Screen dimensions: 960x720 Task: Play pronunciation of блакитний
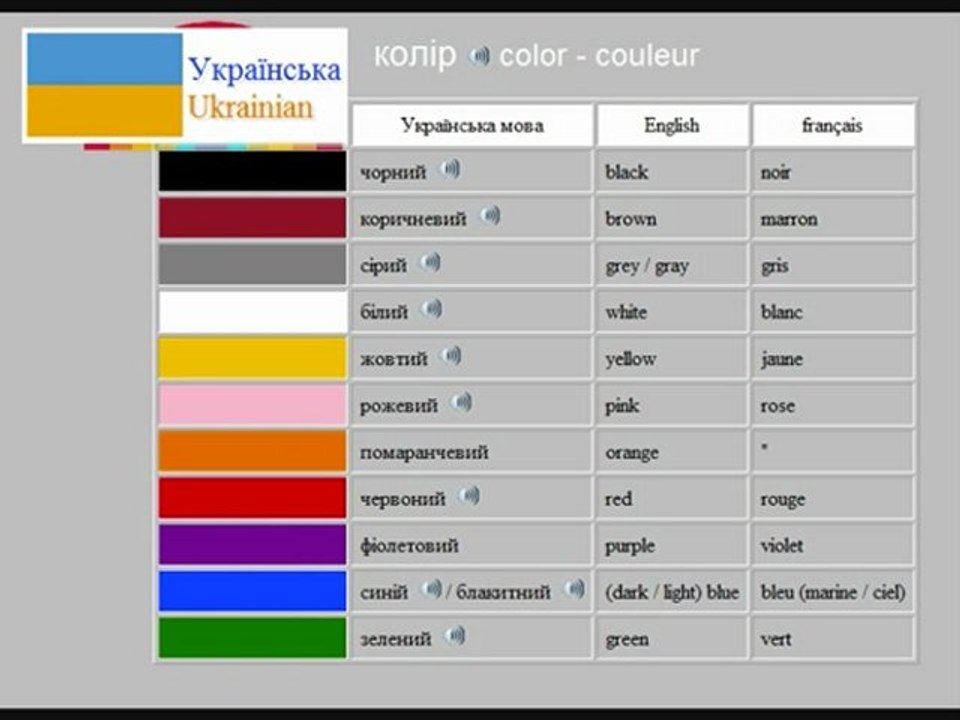(574, 590)
